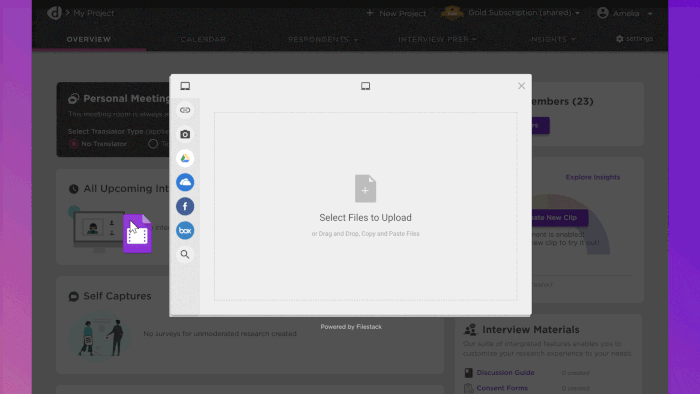Expand the Interview Prep menu
The width and height of the screenshot is (700, 394).
(437, 39)
